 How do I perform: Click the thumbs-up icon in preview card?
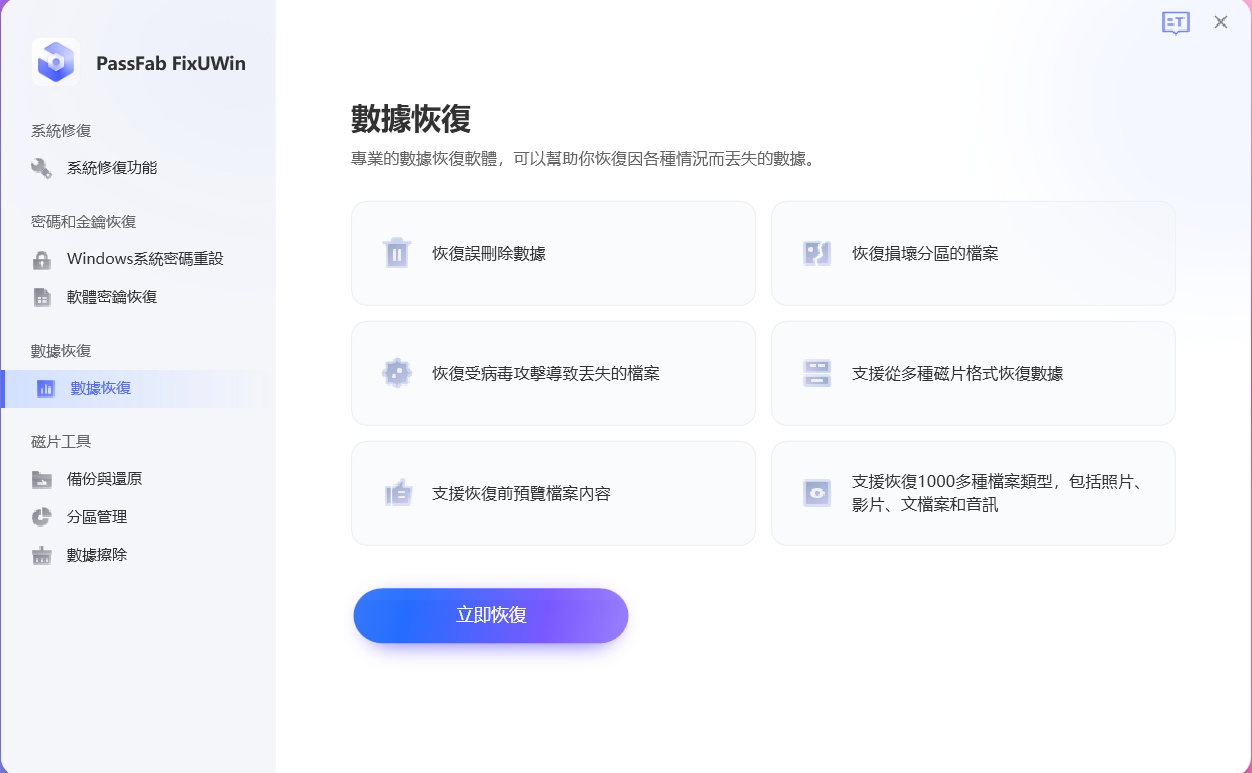pyautogui.click(x=398, y=493)
